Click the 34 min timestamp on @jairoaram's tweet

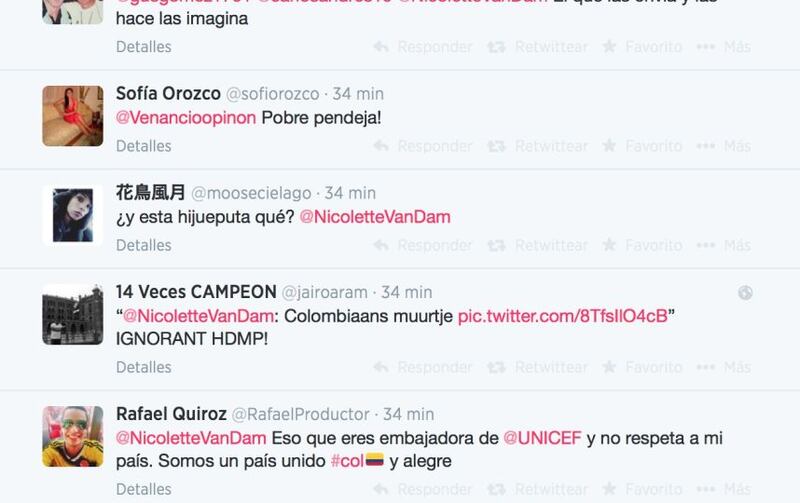[407, 293]
